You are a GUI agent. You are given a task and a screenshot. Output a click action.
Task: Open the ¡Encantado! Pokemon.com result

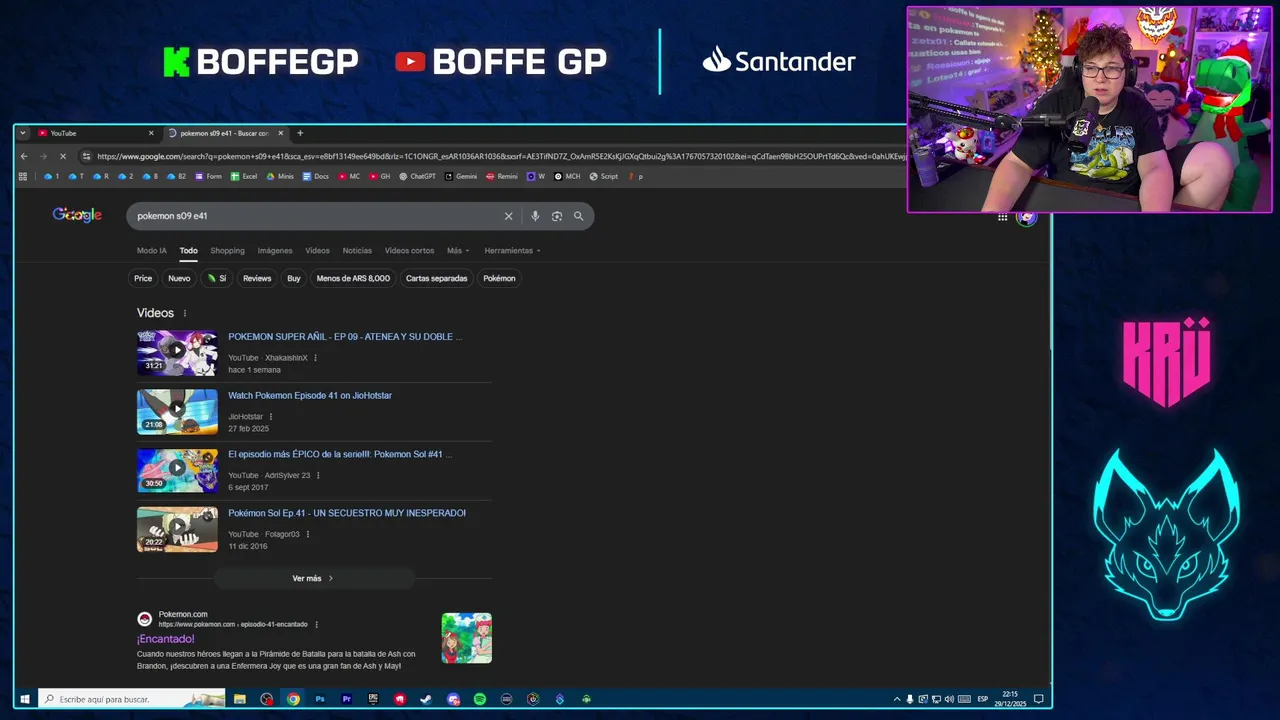click(166, 639)
